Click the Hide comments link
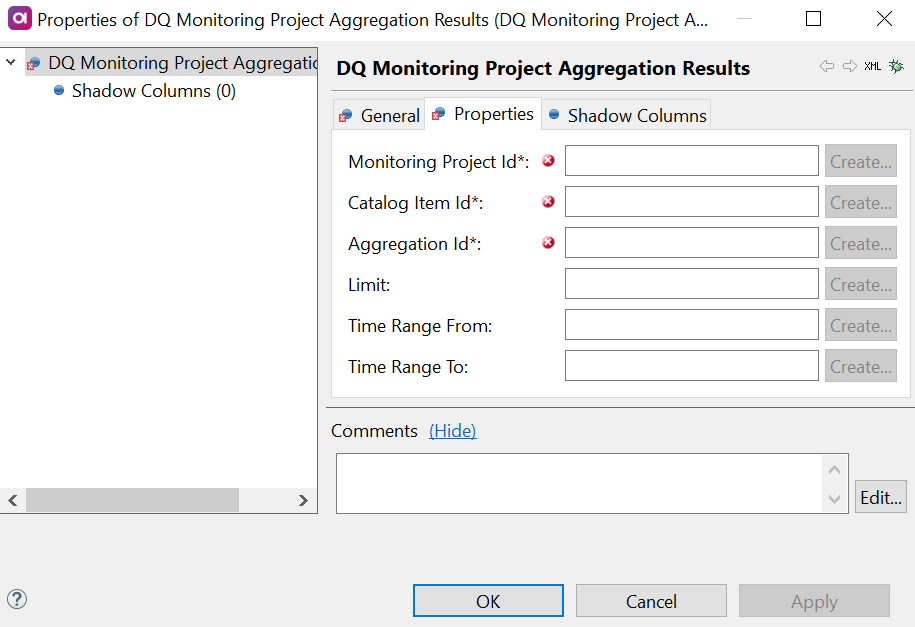Image resolution: width=915 pixels, height=627 pixels. click(x=452, y=431)
